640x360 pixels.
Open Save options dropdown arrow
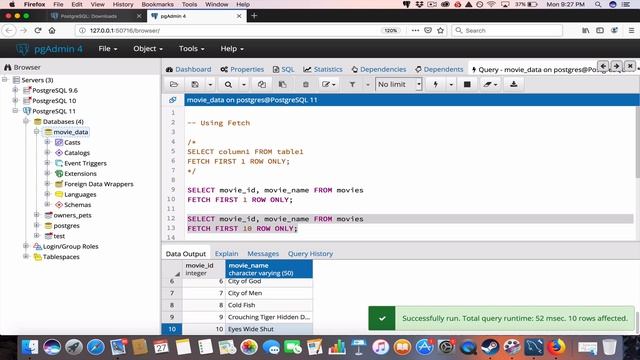[x=210, y=84]
